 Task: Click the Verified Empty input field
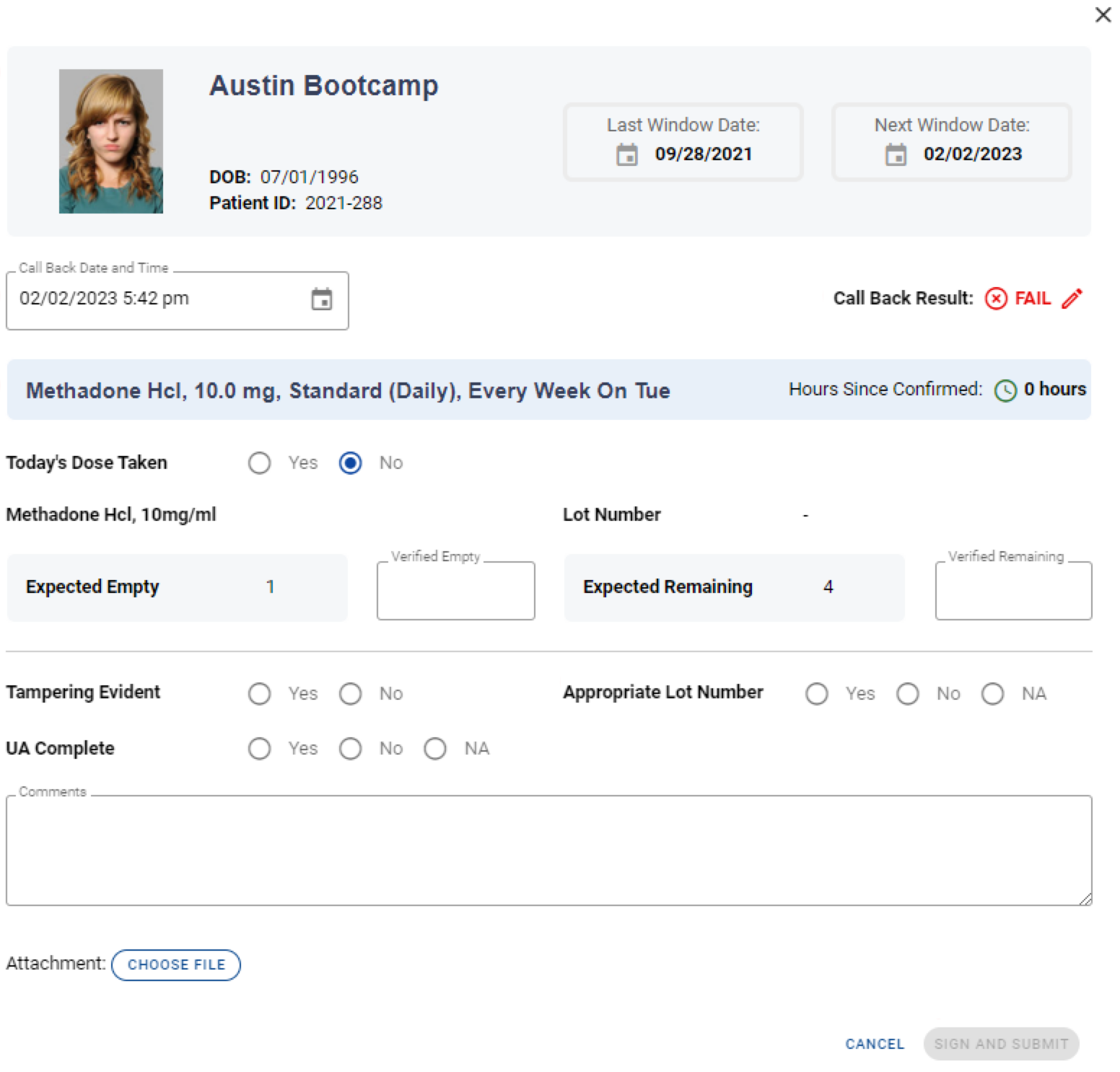tap(455, 591)
